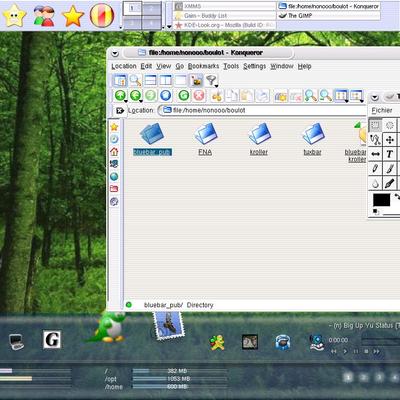
Task: Open the GIMP window menu arrow button
Action: click(375, 97)
